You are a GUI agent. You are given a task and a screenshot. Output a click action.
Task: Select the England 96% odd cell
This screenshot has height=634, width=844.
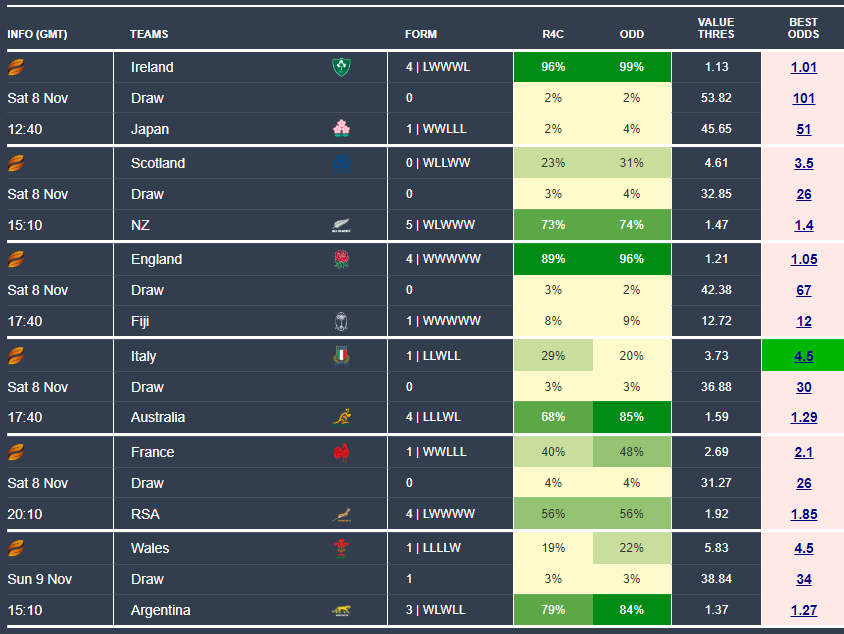pyautogui.click(x=631, y=259)
